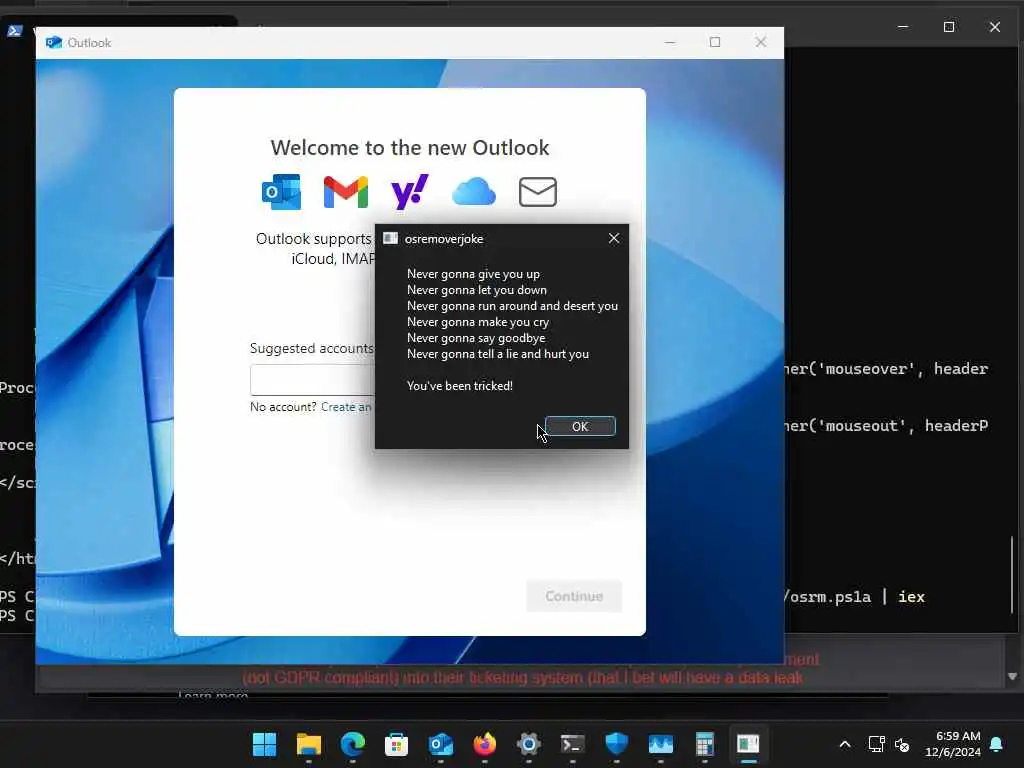Click the 'osrm.ps1a | iex' terminal text

855,597
